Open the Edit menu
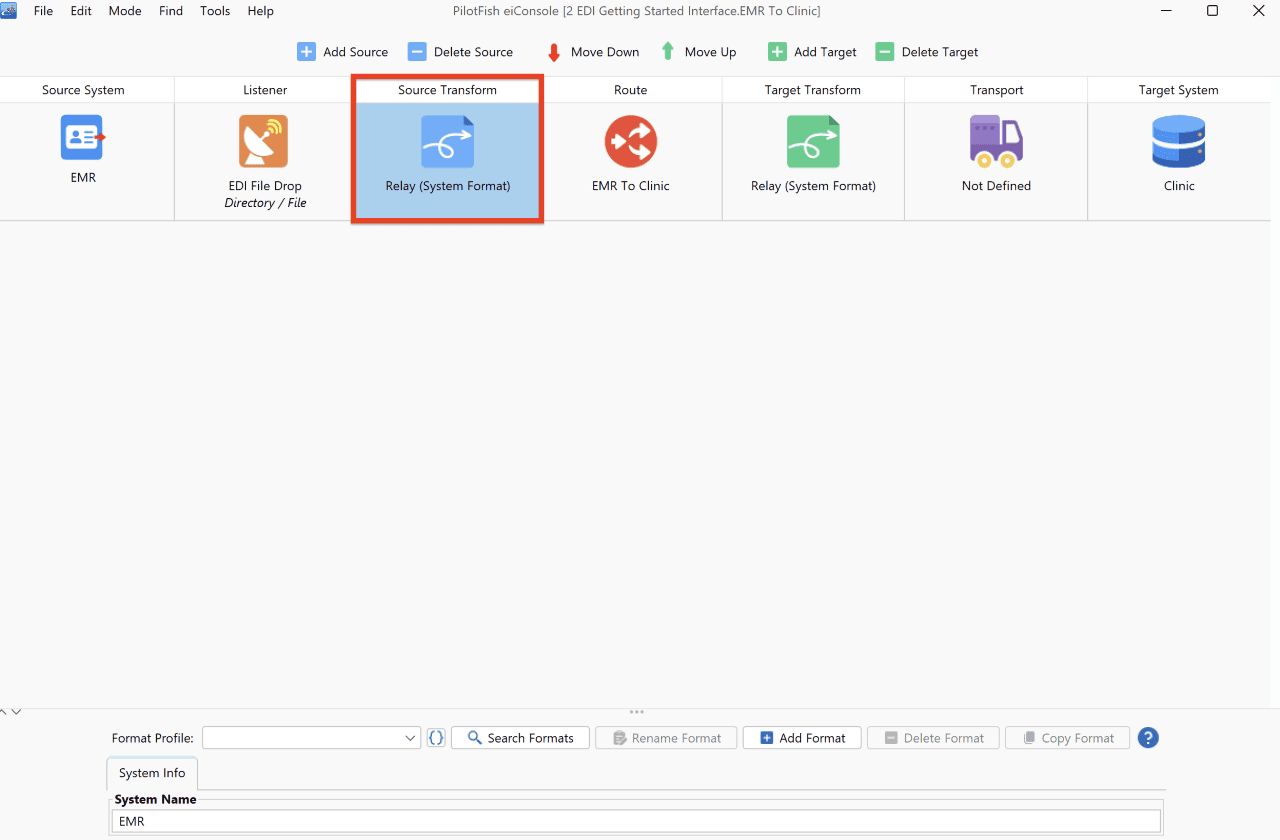Image resolution: width=1280 pixels, height=840 pixels. [x=81, y=11]
